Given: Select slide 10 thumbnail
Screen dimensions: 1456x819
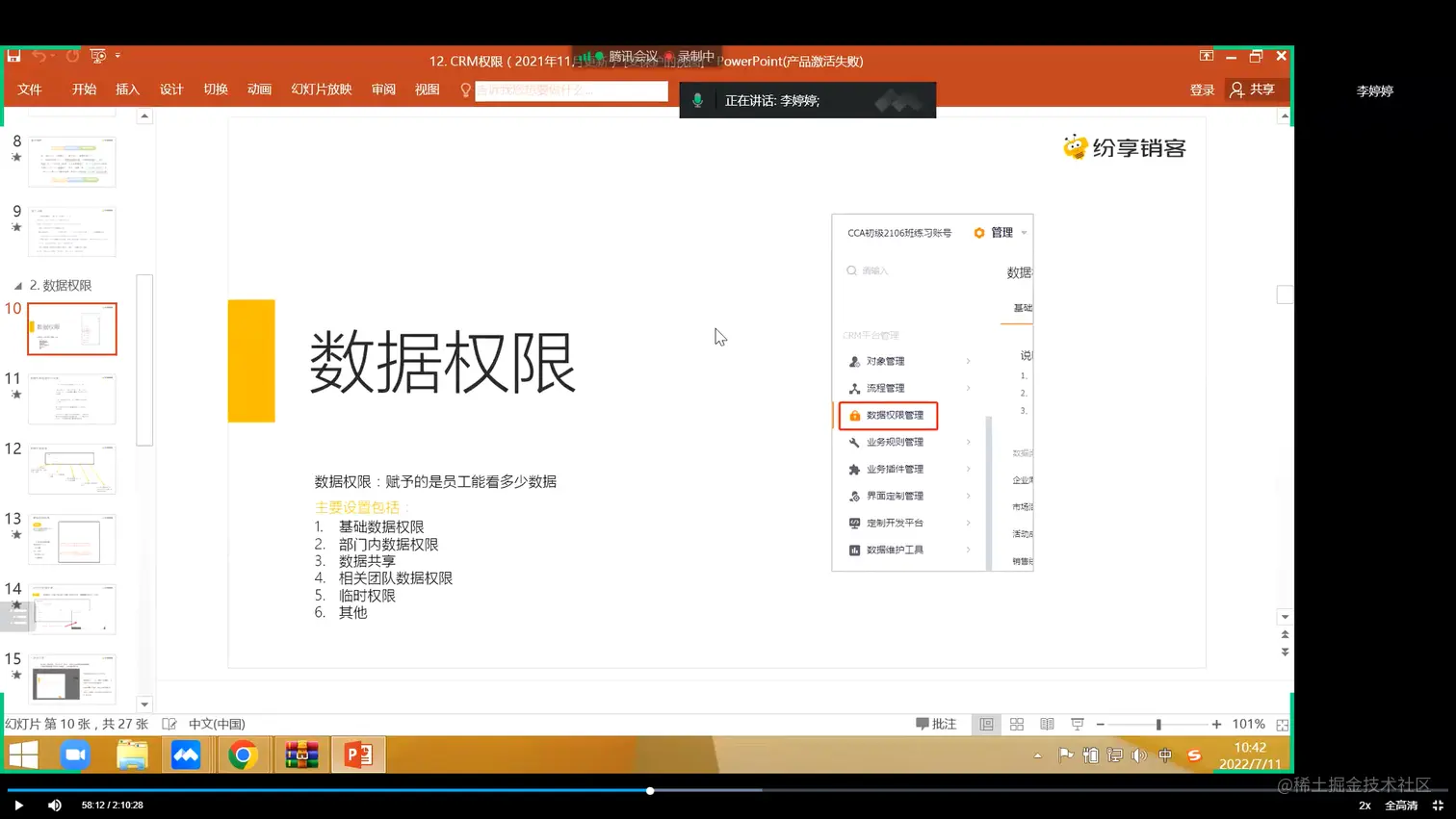Looking at the screenshot, I should (72, 329).
